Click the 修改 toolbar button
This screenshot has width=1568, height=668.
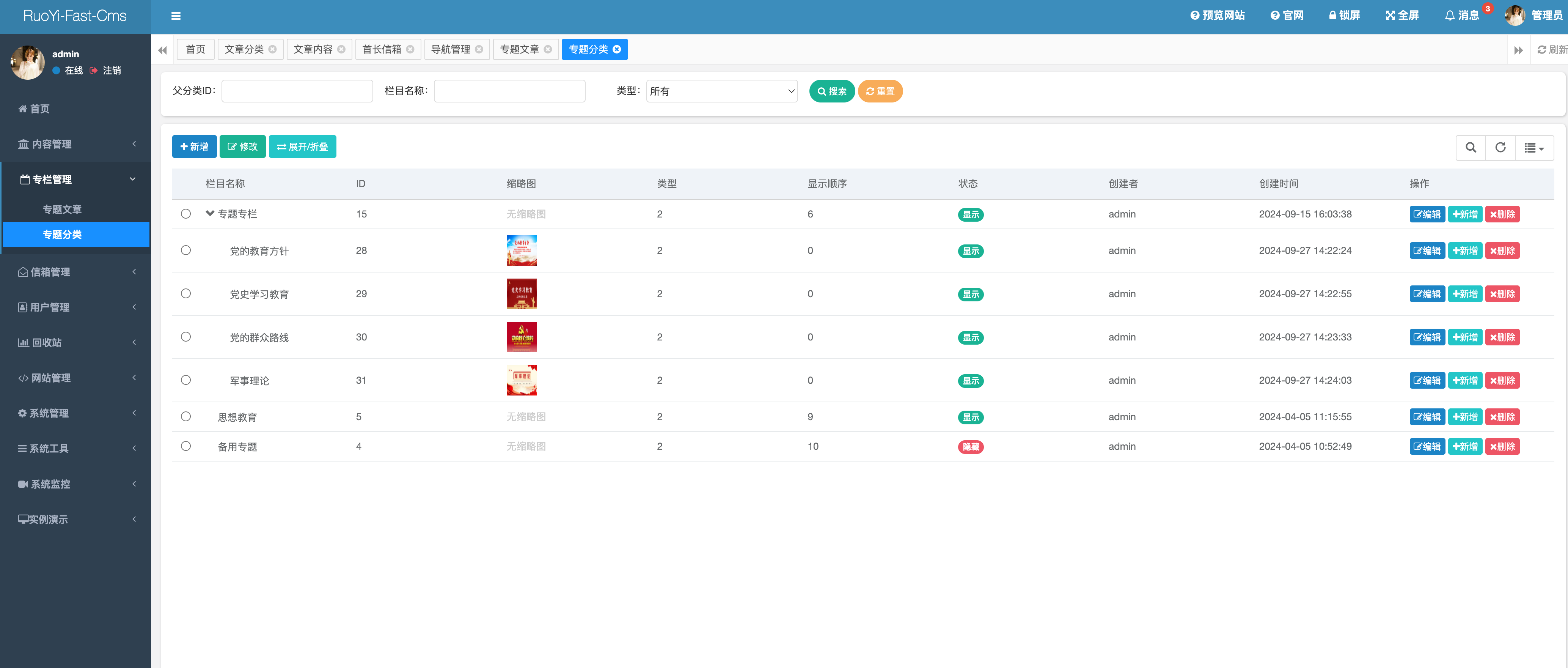[242, 147]
